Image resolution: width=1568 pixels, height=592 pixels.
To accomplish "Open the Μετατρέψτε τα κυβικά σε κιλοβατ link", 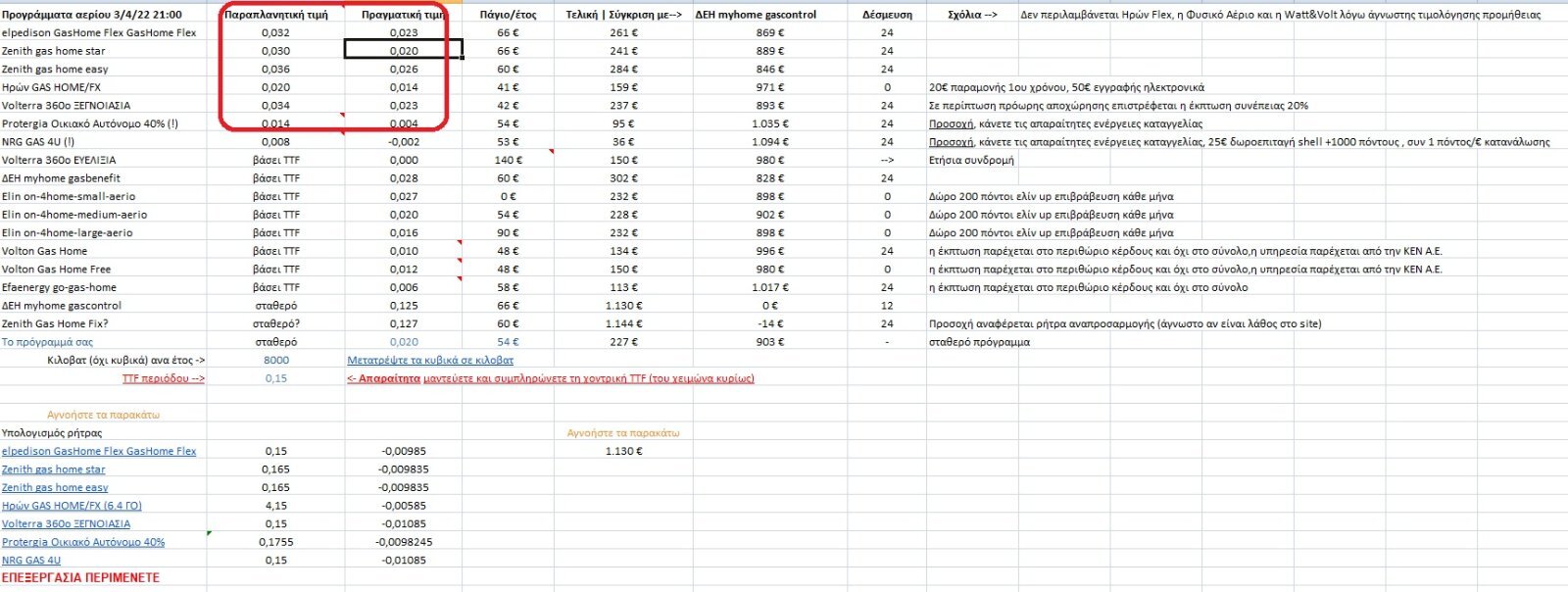I will coord(430,360).
